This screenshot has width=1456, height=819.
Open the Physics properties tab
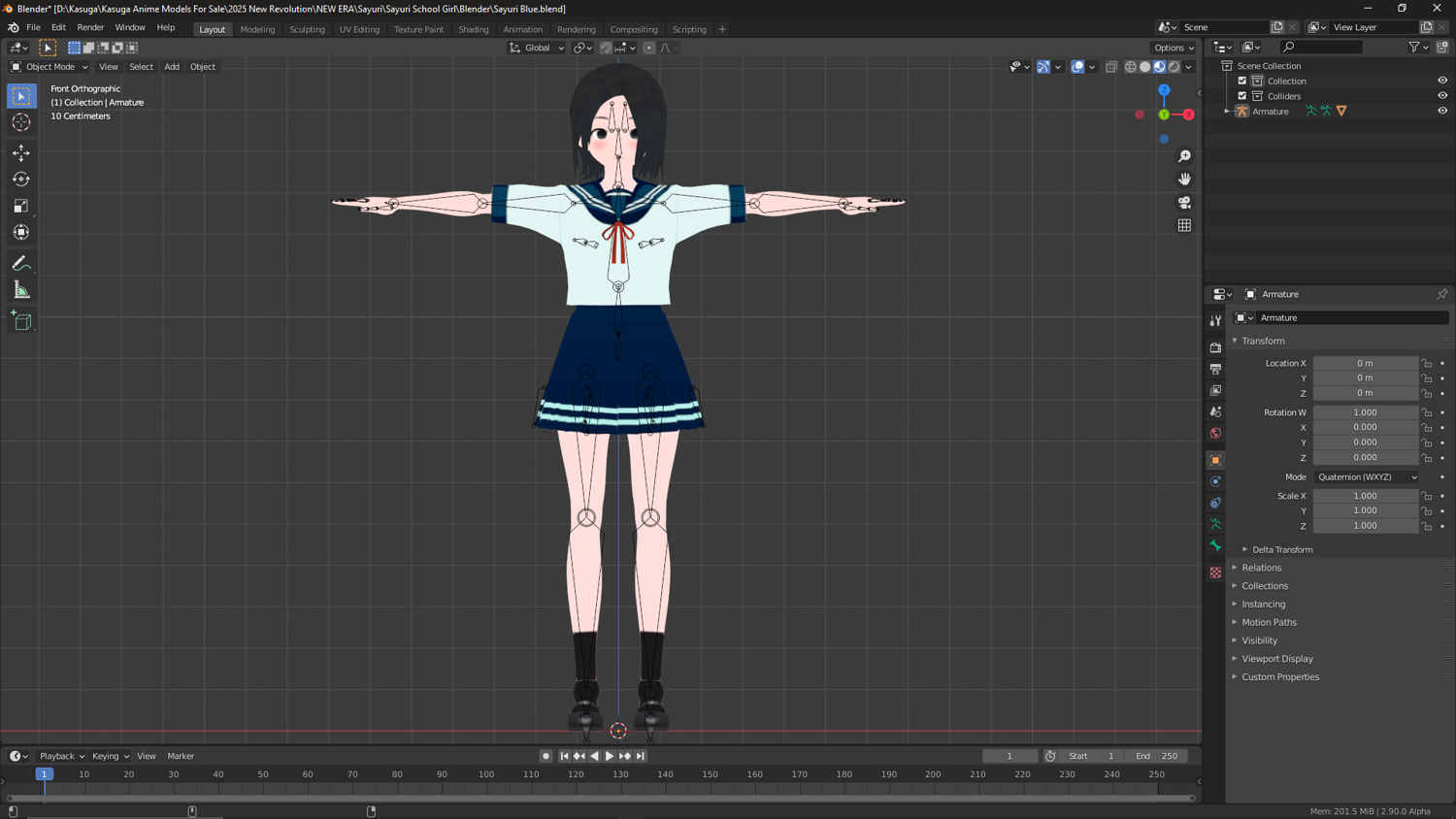[1215, 481]
